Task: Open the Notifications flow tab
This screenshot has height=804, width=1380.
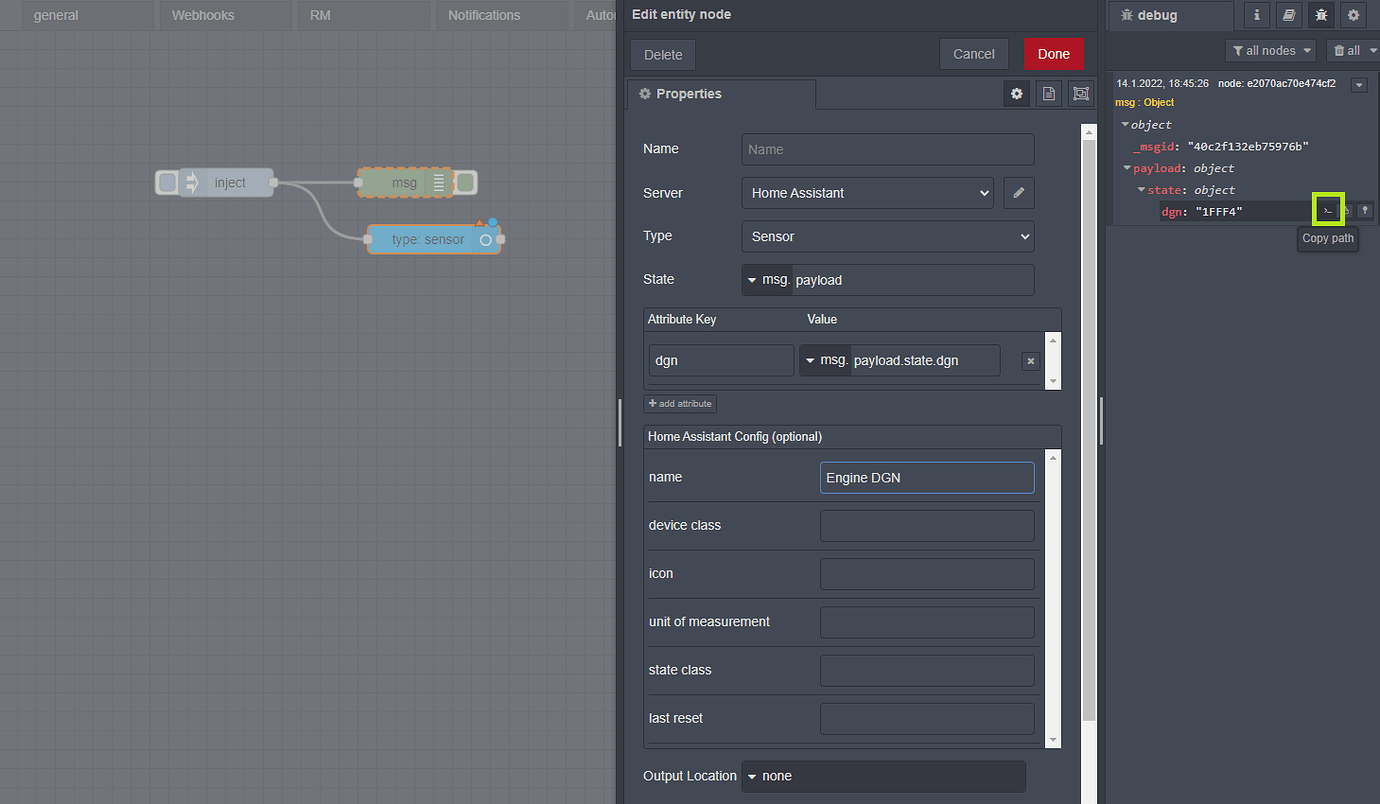Action: click(484, 15)
